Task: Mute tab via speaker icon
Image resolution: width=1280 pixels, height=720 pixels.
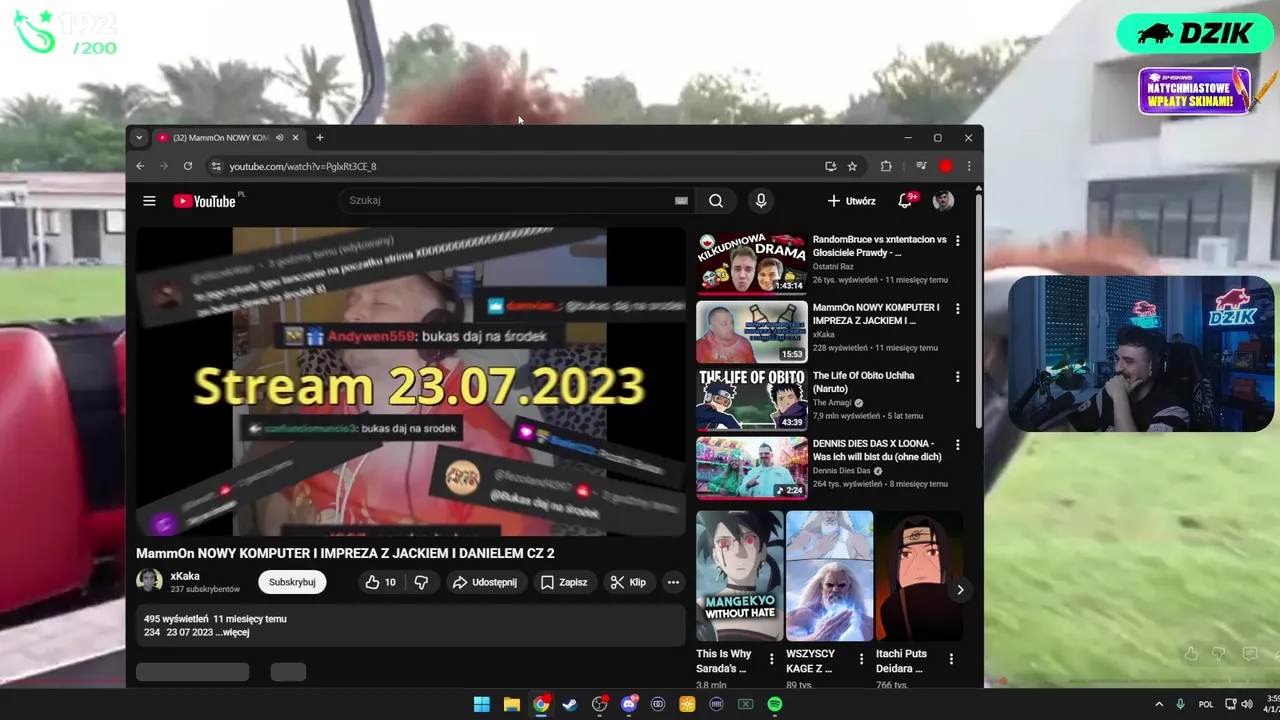Action: click(280, 138)
